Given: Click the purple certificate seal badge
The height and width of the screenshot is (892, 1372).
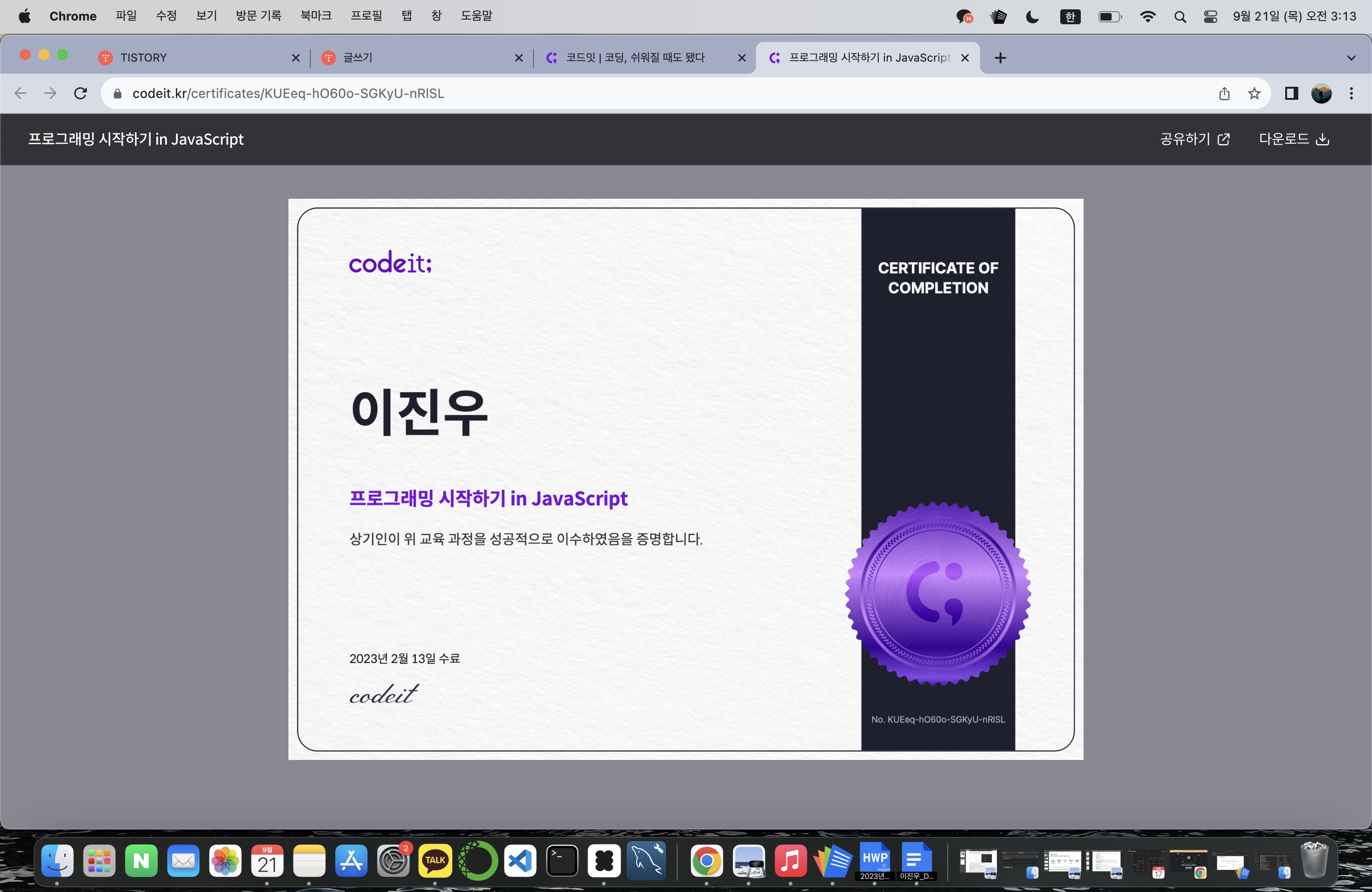Looking at the screenshot, I should [938, 593].
